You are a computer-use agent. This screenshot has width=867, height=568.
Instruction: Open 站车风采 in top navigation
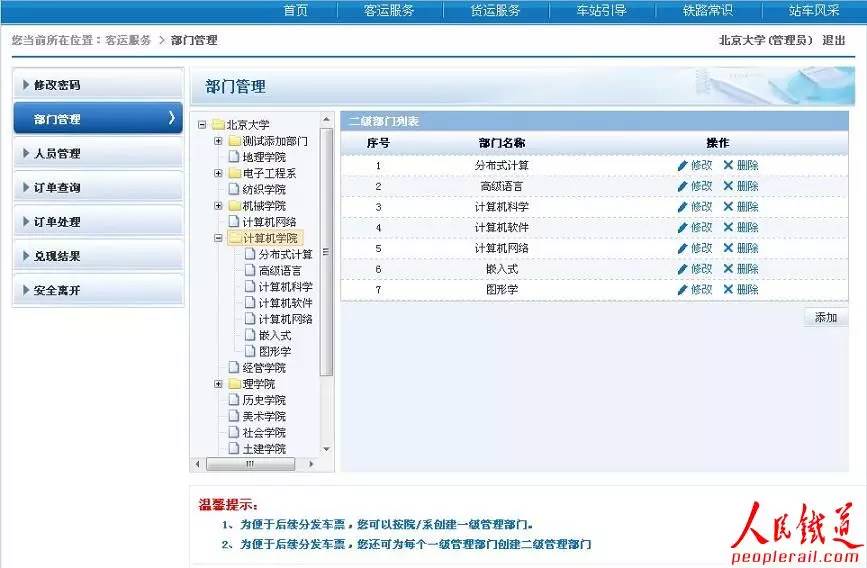coord(814,11)
